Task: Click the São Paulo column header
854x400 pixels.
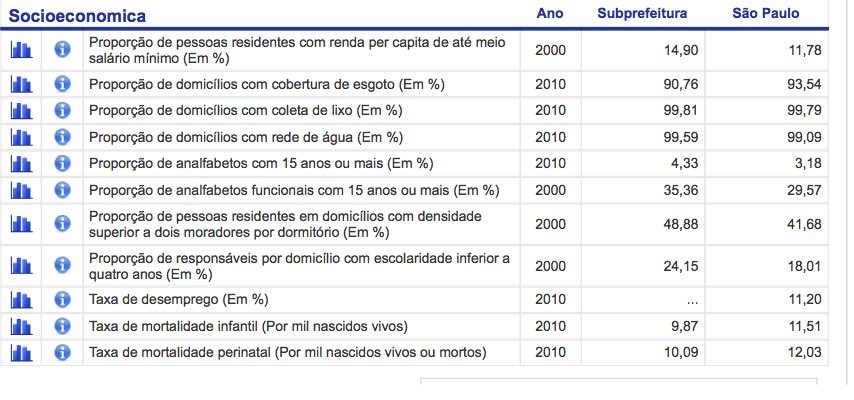Action: coord(766,13)
